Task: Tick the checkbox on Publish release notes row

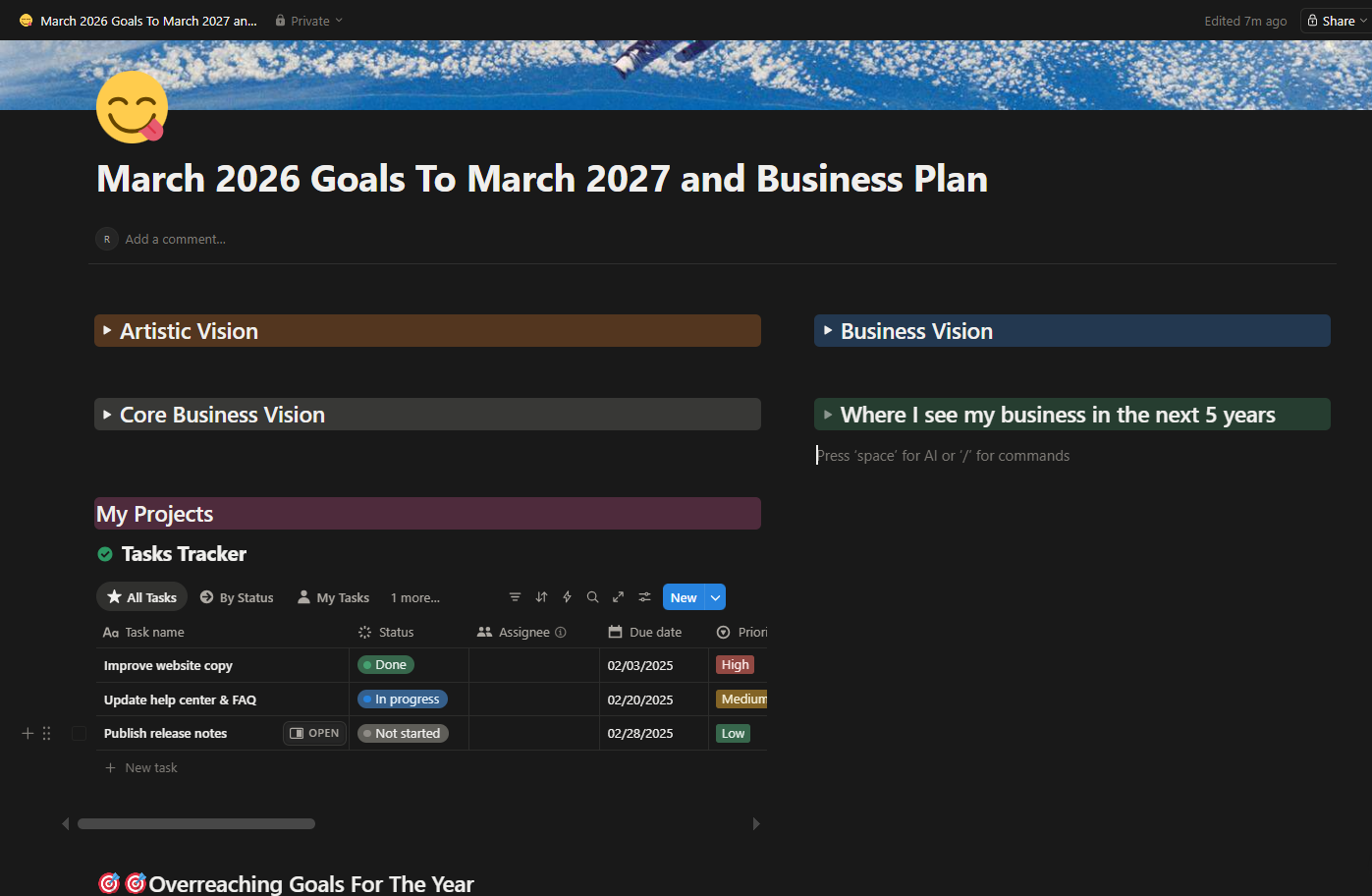Action: click(80, 733)
